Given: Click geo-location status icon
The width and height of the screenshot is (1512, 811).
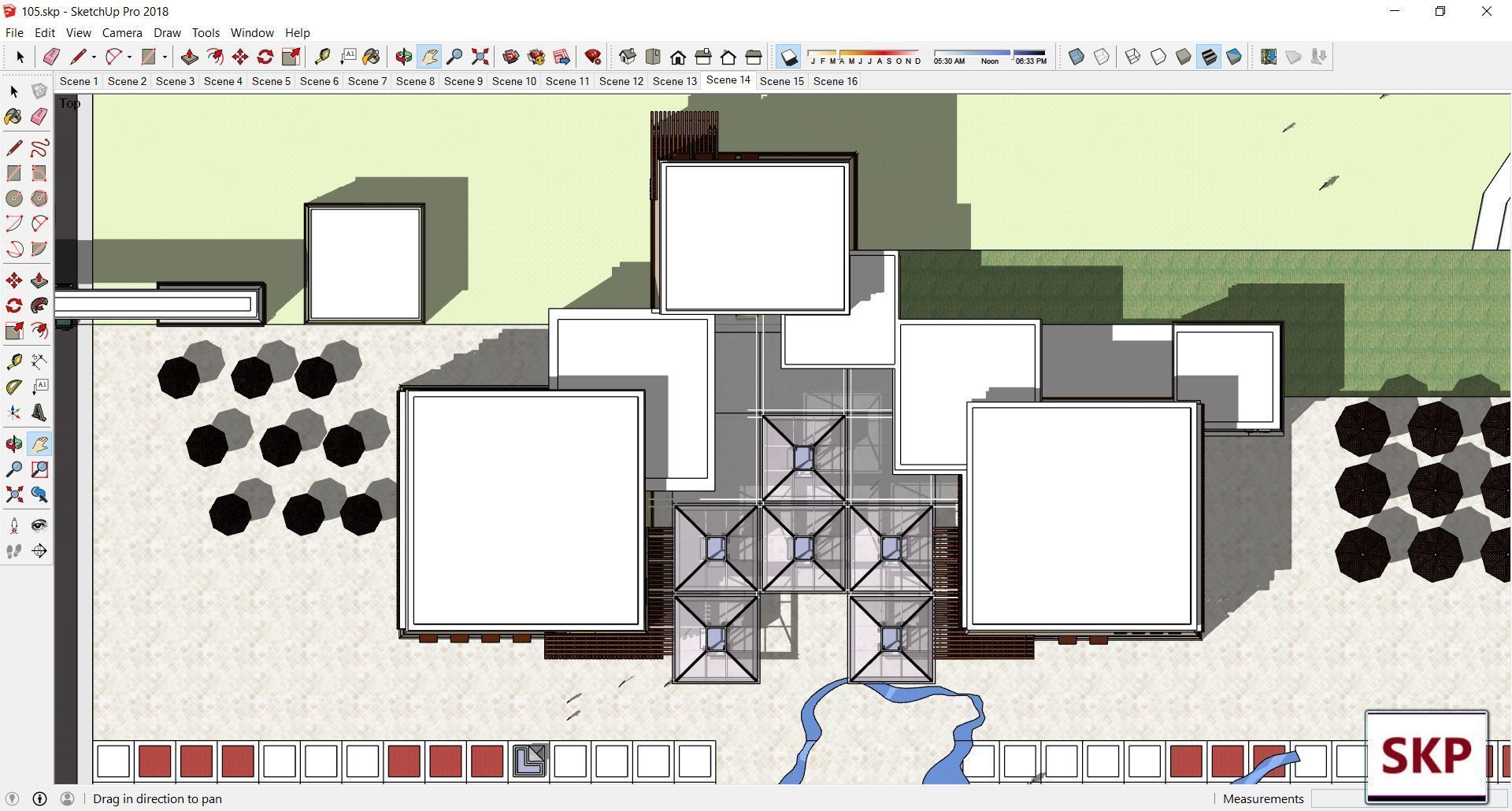Looking at the screenshot, I should coord(12,798).
